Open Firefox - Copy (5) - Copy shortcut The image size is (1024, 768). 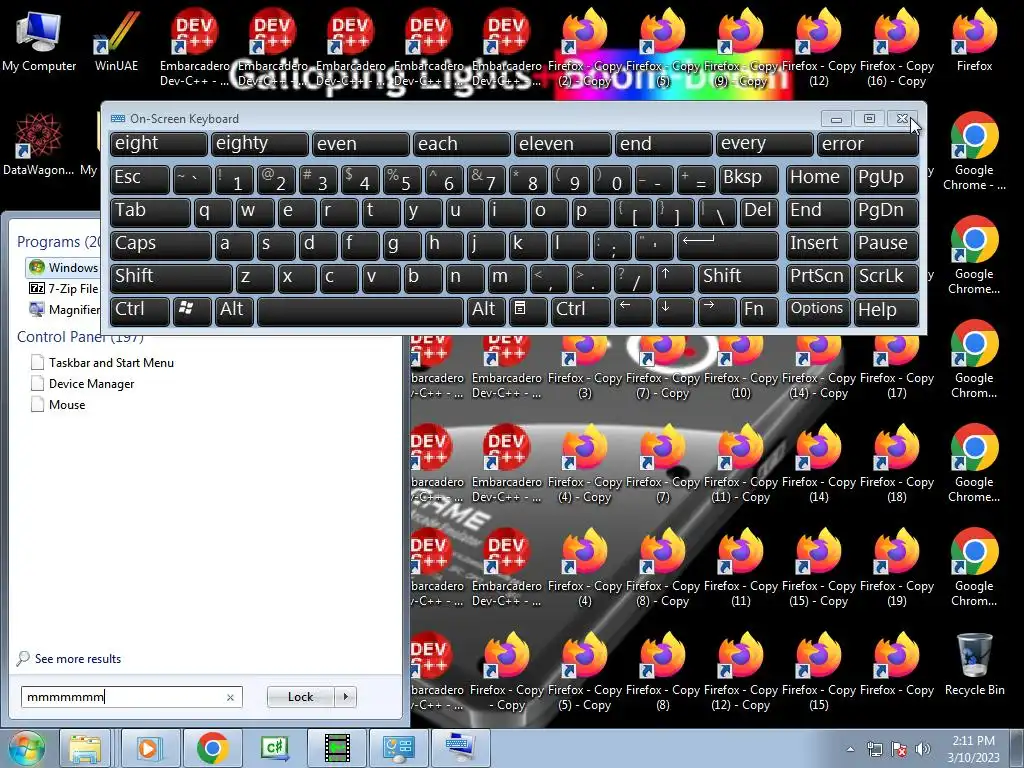[584, 671]
